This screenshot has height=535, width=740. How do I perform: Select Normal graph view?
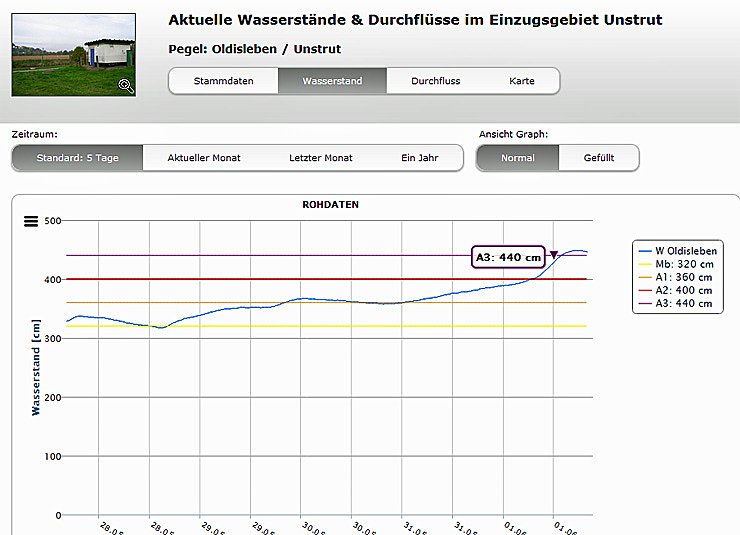517,158
